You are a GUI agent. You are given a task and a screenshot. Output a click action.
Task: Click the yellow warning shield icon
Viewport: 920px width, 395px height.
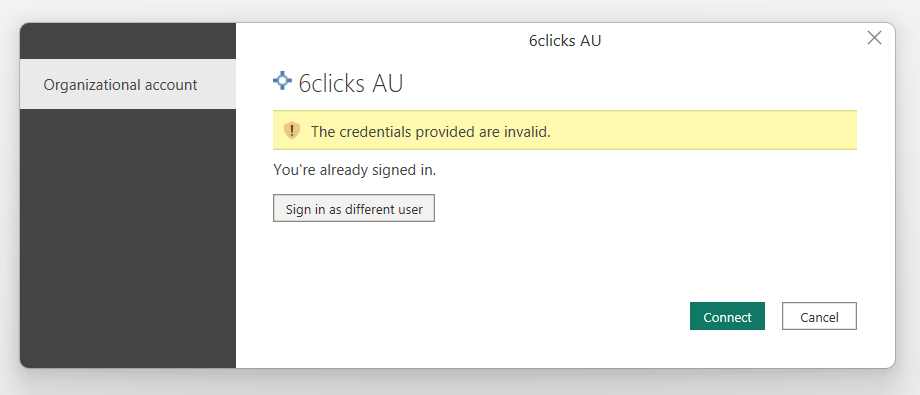(292, 130)
